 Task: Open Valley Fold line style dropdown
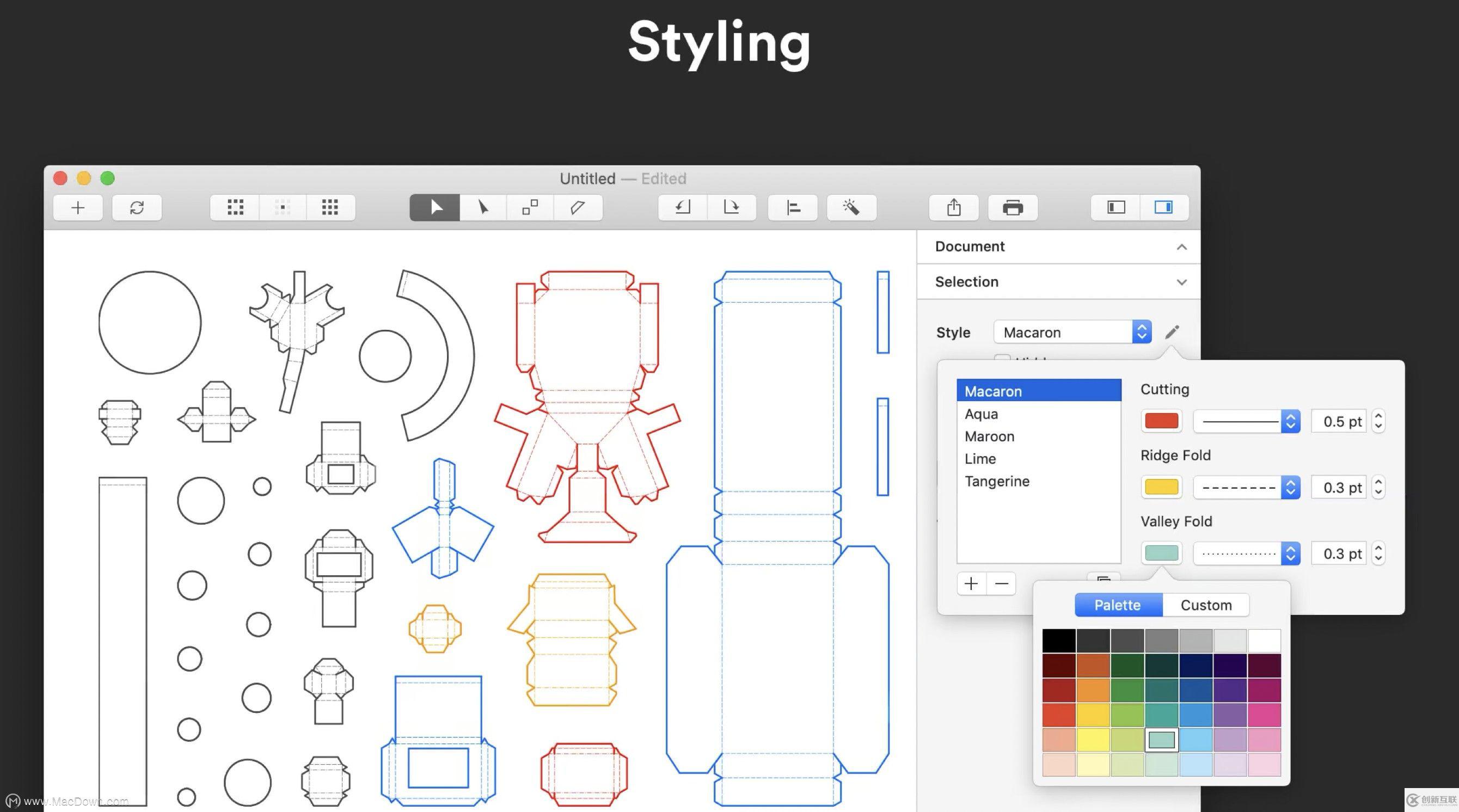[x=1246, y=553]
